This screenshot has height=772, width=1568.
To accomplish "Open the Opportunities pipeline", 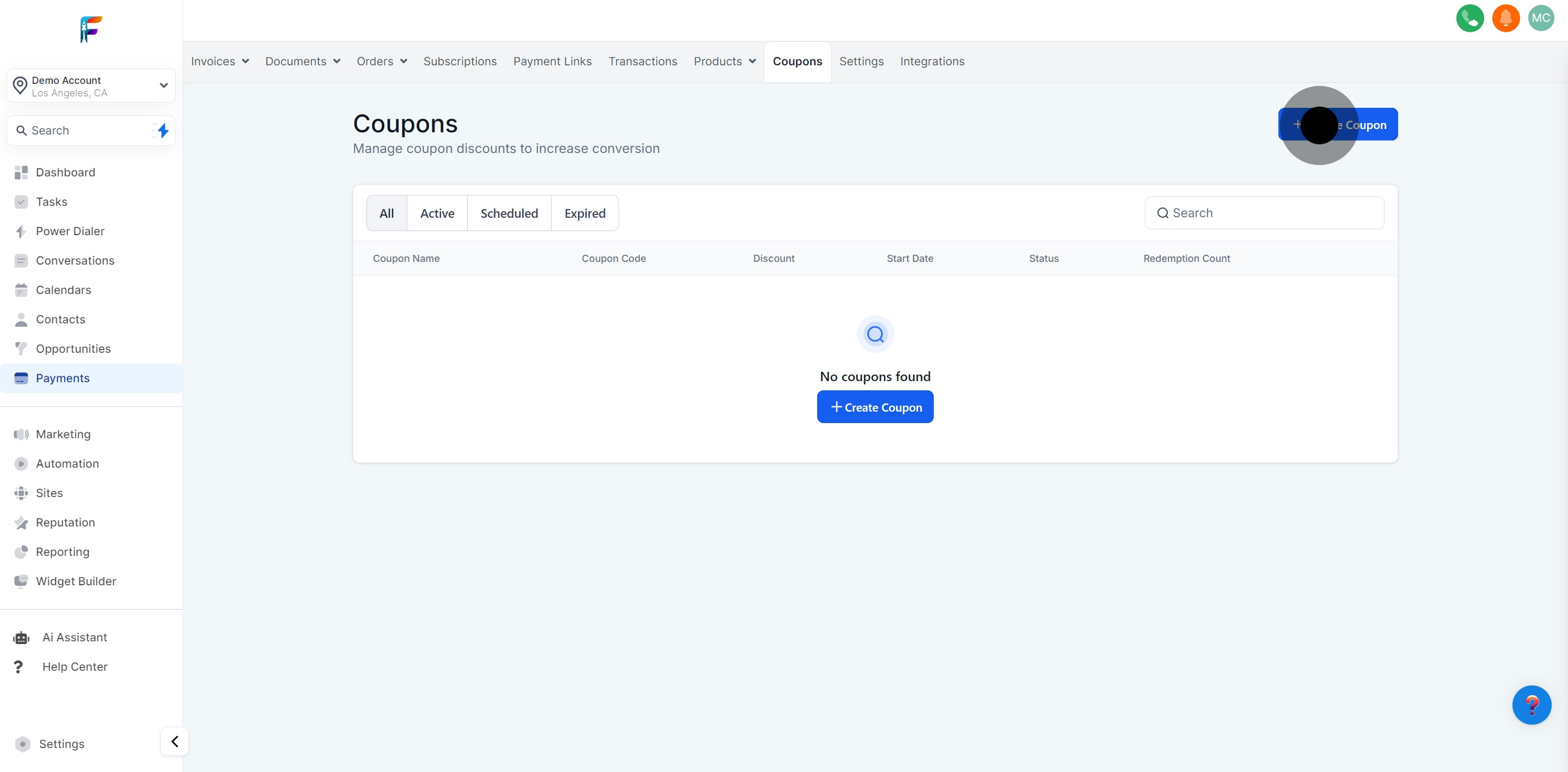I will [72, 348].
